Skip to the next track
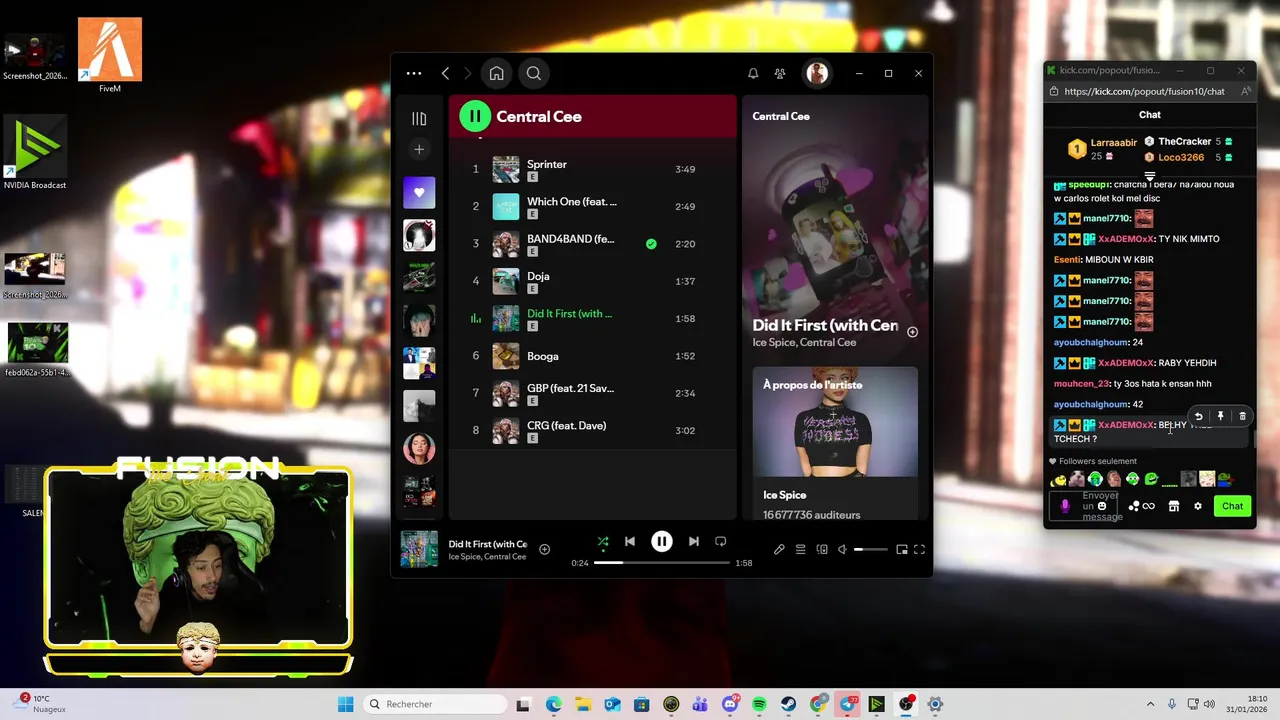The width and height of the screenshot is (1280, 720). pos(694,542)
